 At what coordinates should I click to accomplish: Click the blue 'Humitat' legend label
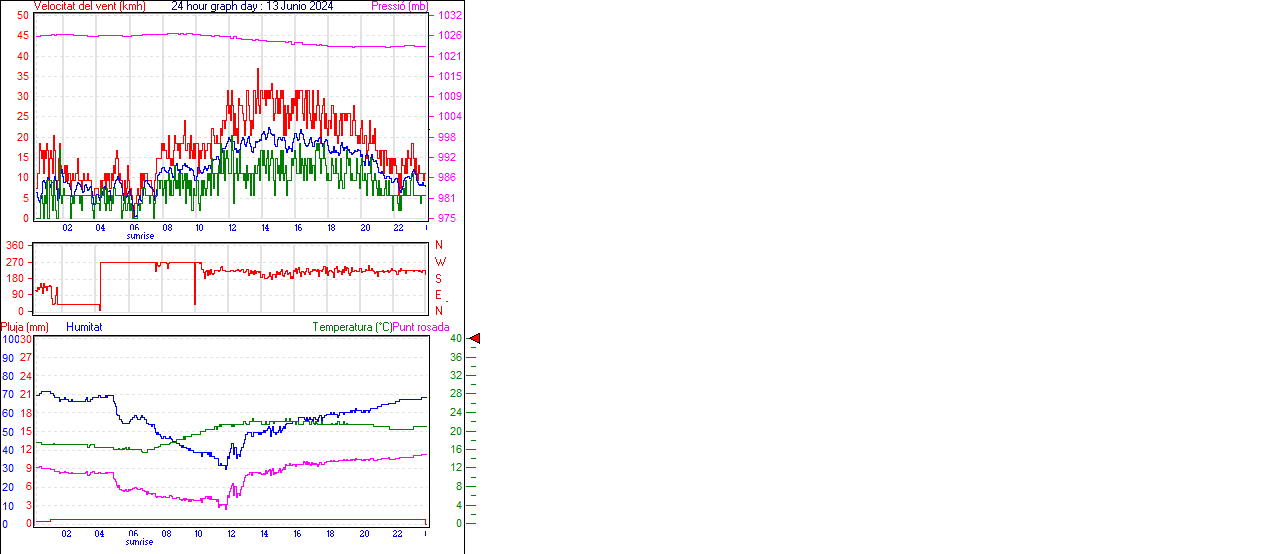[x=84, y=327]
